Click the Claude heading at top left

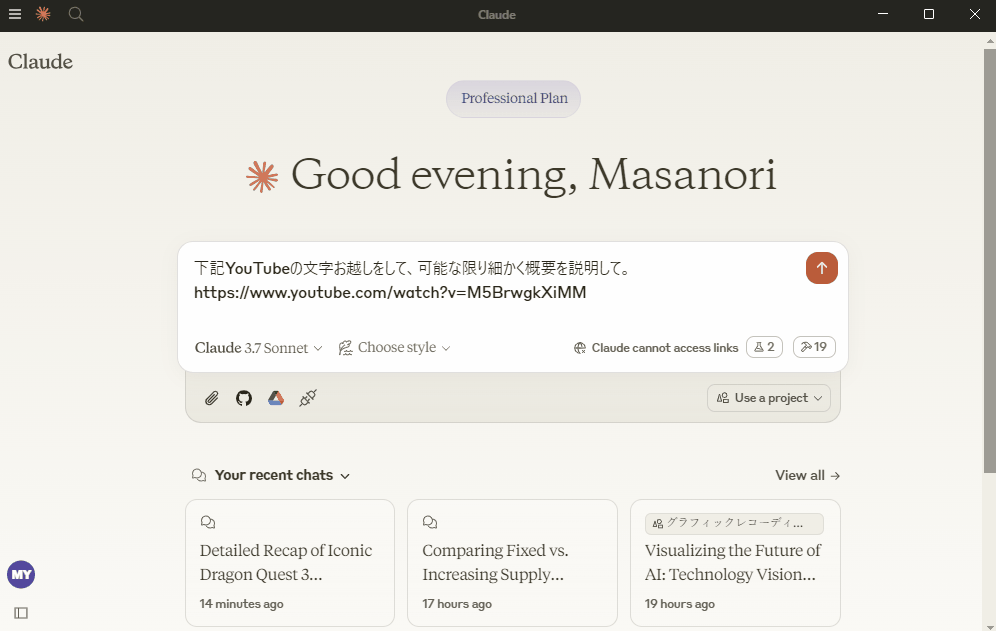coord(40,62)
